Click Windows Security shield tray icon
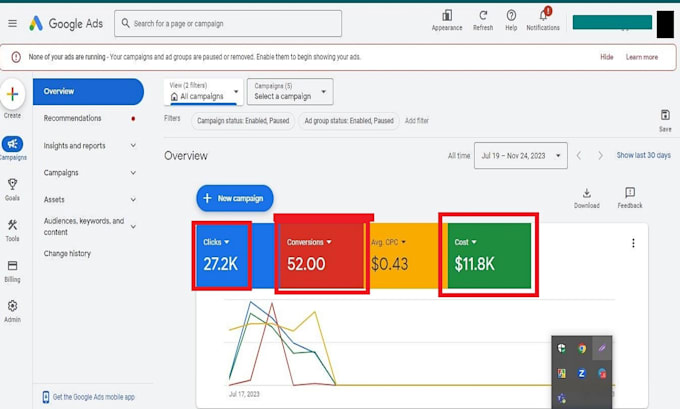Viewport: 680px width, 409px height. tap(562, 348)
